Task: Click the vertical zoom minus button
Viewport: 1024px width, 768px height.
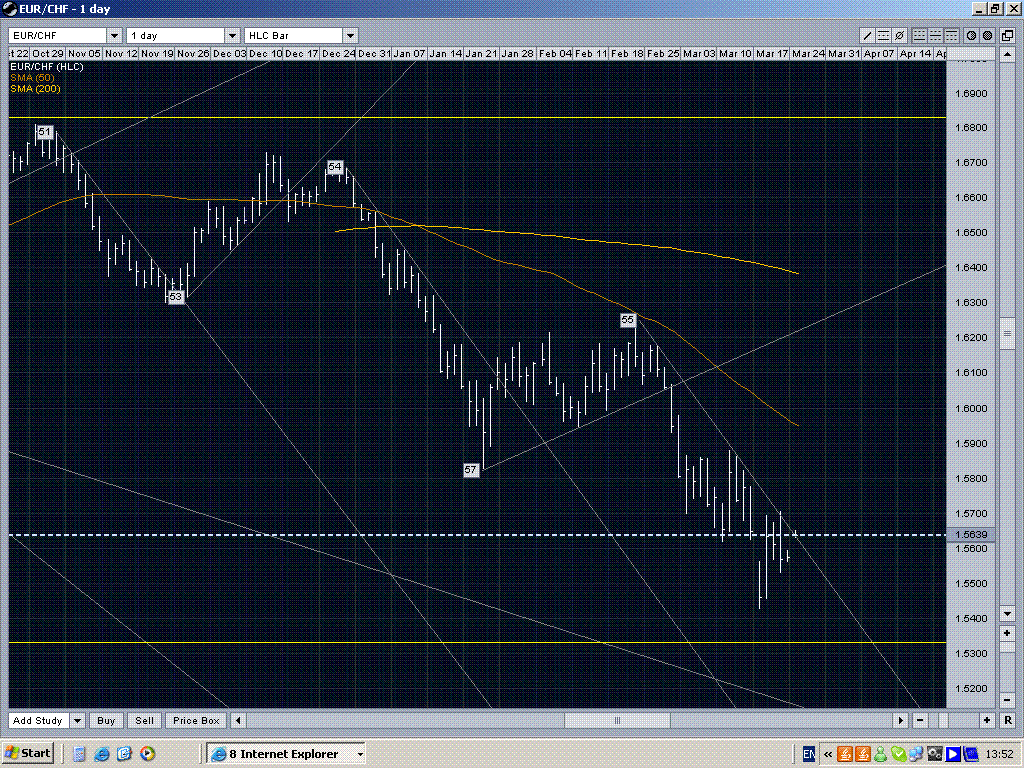Action: (x=1007, y=699)
